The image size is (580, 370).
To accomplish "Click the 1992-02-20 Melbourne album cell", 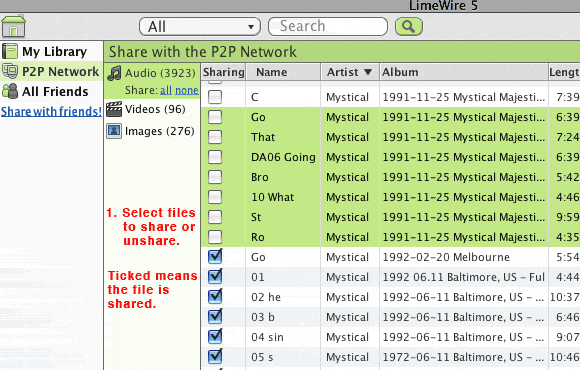I will coord(446,257).
